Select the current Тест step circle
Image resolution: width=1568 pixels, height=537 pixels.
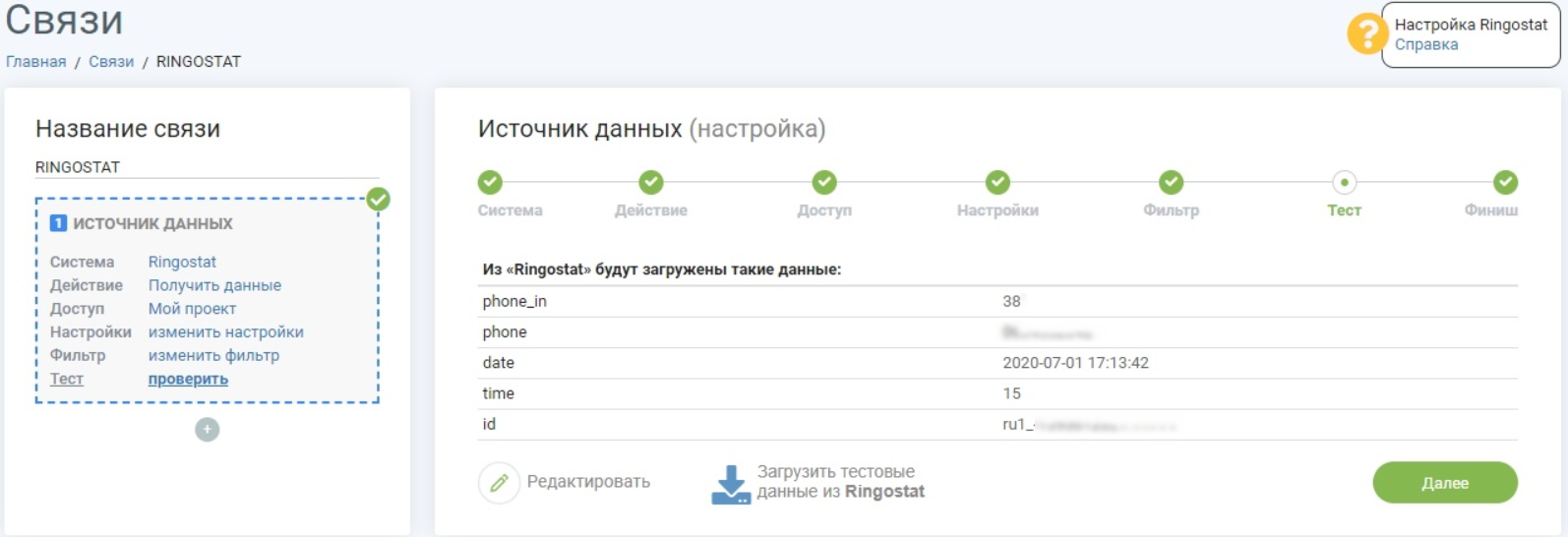pyautogui.click(x=1345, y=182)
